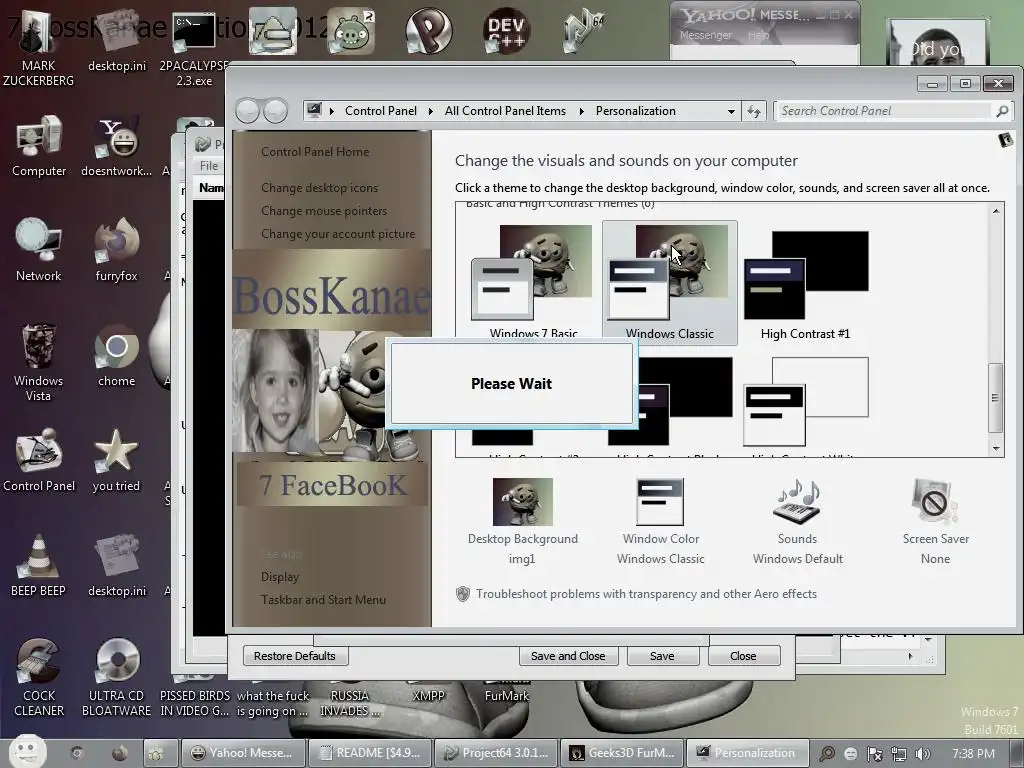Click Change mouse pointers link
This screenshot has width=1024, height=768.
coord(324,211)
